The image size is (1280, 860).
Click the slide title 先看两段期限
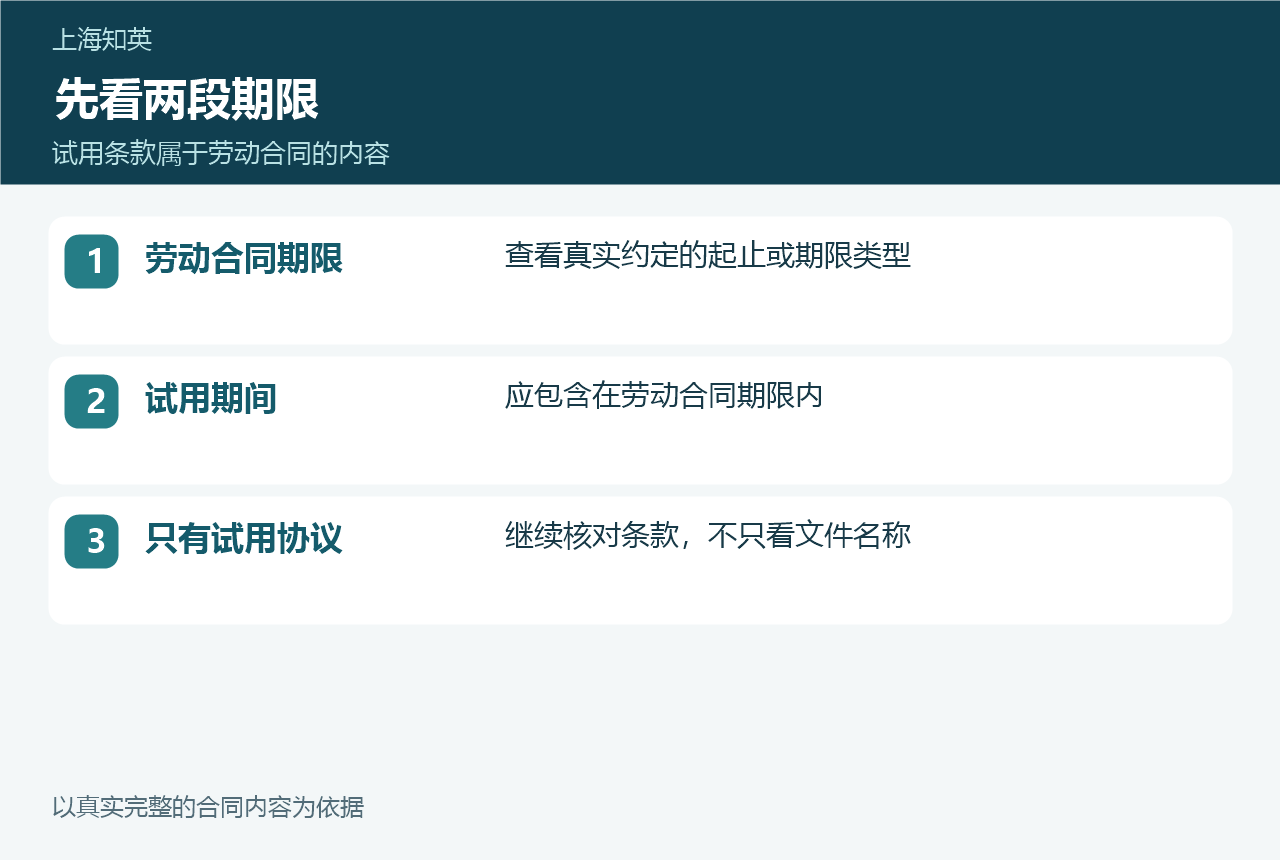tap(187, 100)
